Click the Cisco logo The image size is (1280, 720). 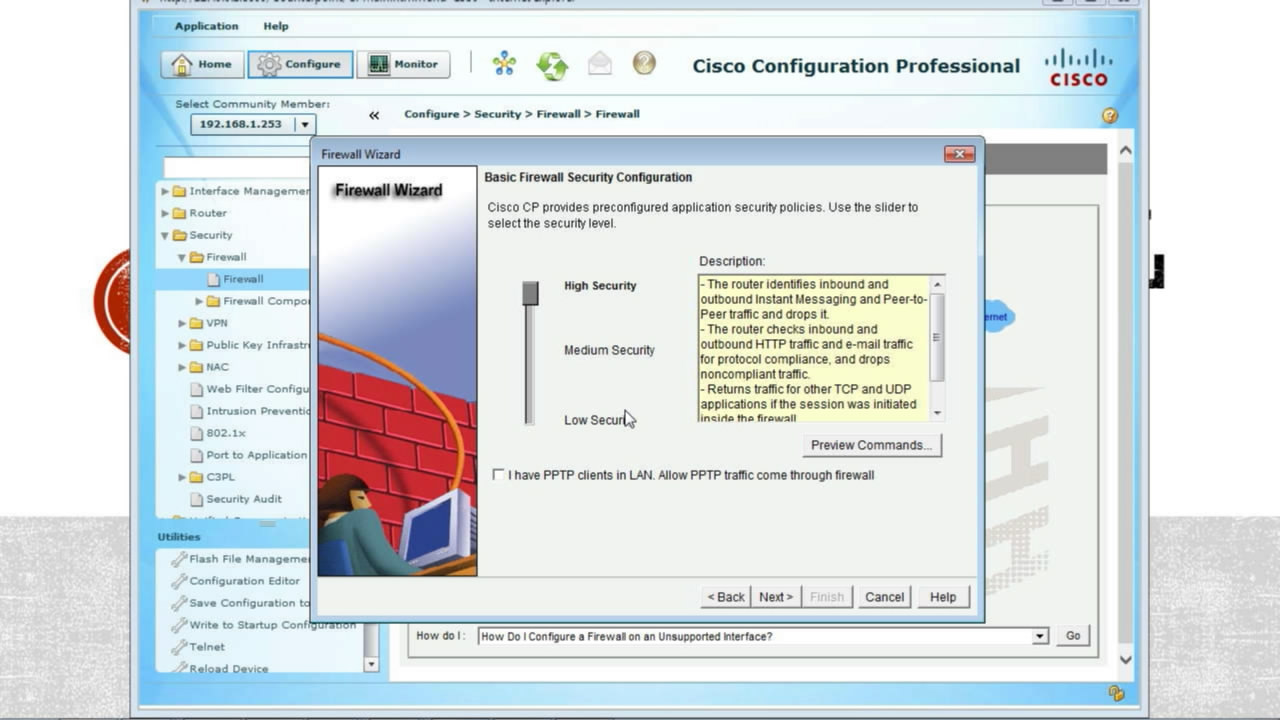tap(1079, 68)
